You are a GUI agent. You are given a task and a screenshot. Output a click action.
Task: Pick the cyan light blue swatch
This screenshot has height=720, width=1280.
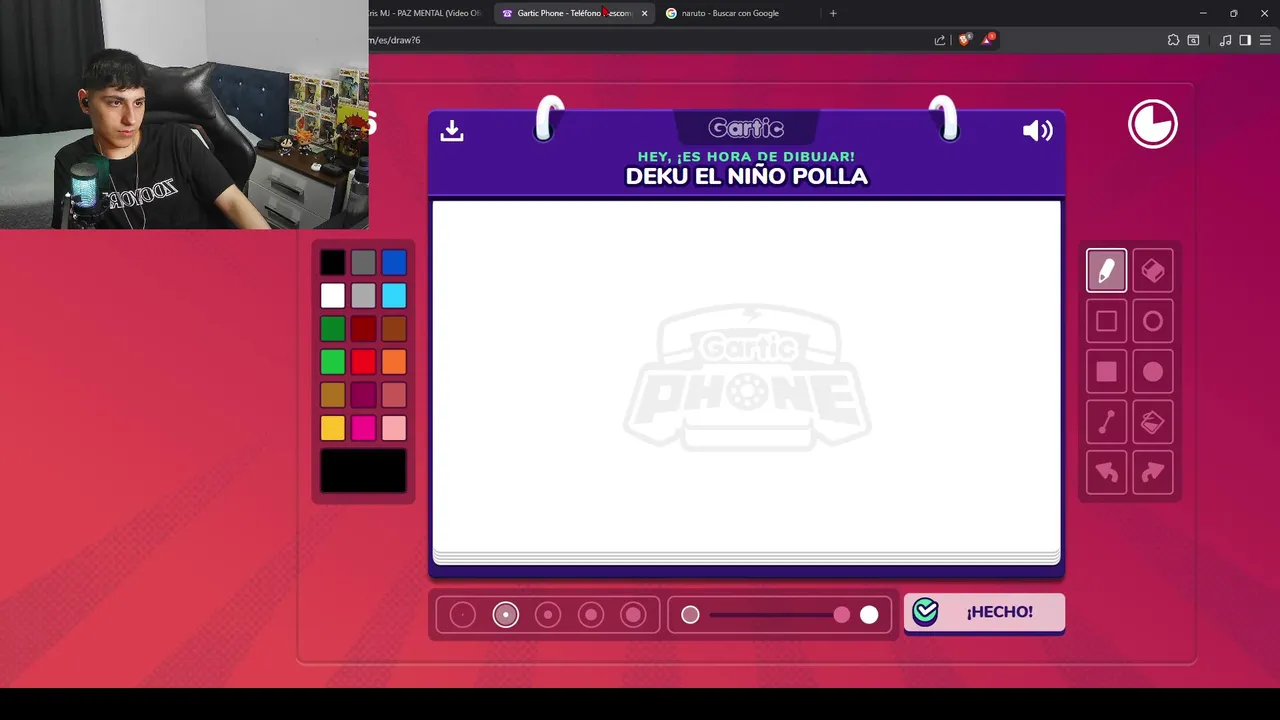[394, 296]
